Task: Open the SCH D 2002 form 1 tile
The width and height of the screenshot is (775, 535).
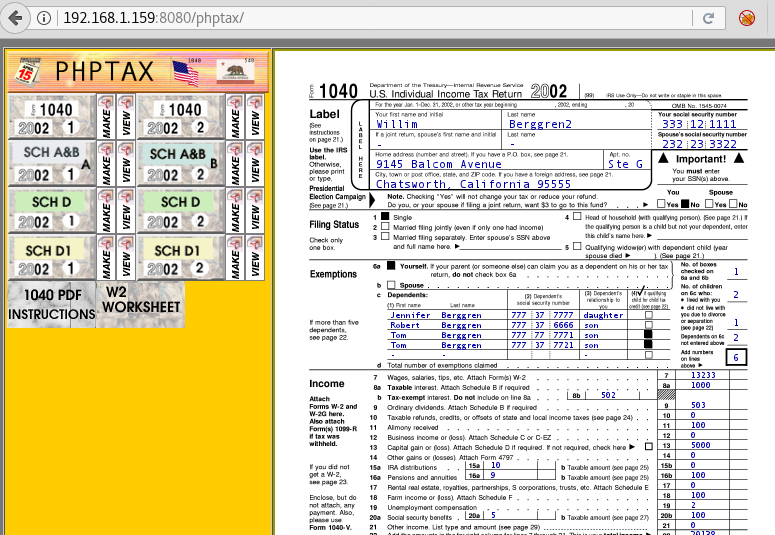Action: coord(51,211)
